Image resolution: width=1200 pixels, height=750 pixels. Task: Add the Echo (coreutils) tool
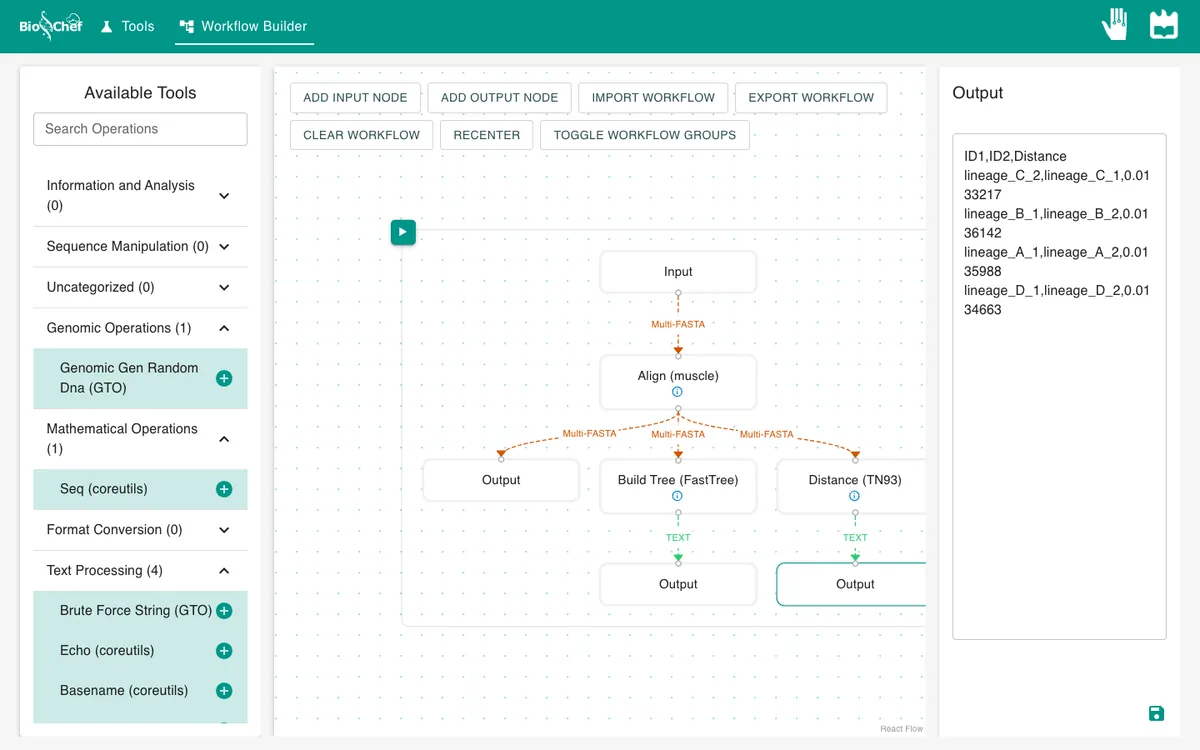click(224, 651)
